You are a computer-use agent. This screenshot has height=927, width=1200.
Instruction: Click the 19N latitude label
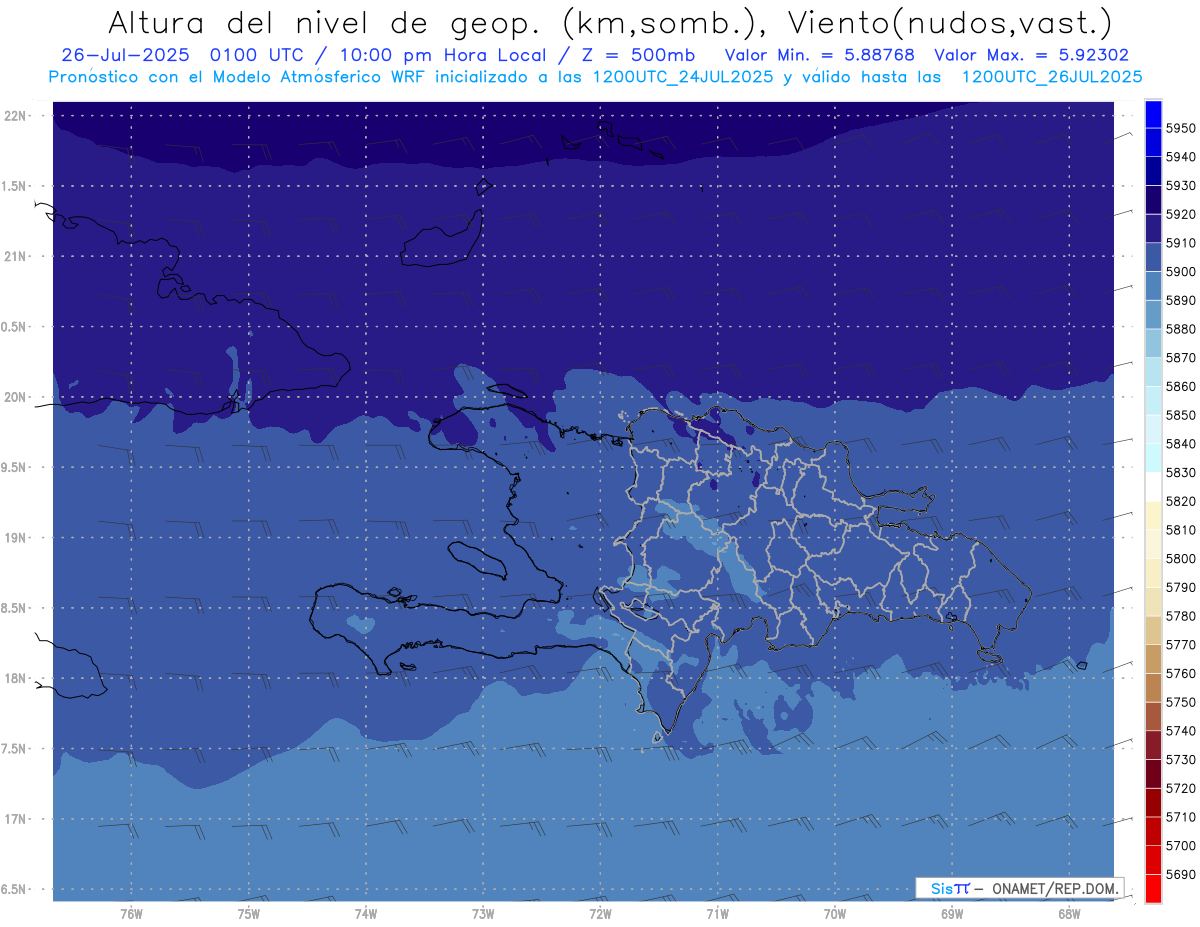16,538
